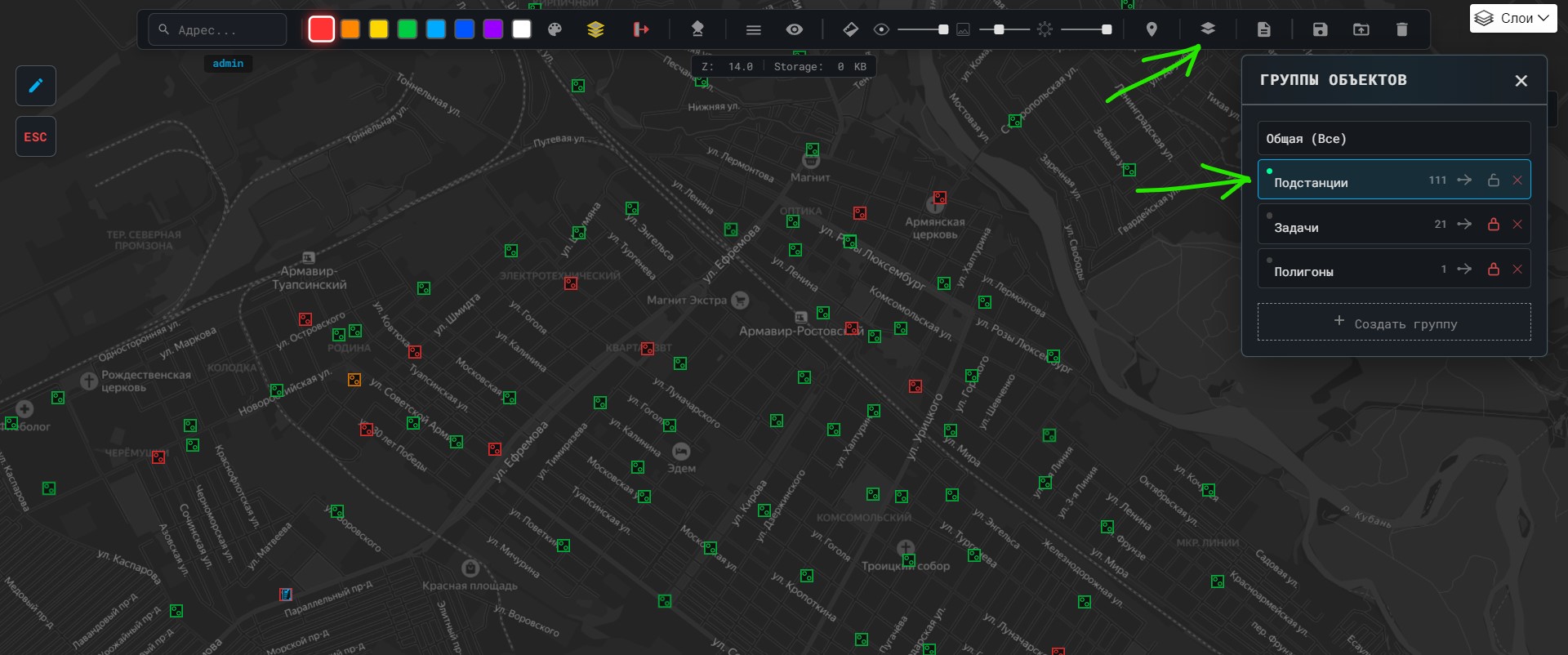Click the location pin marker tool

click(x=1151, y=30)
